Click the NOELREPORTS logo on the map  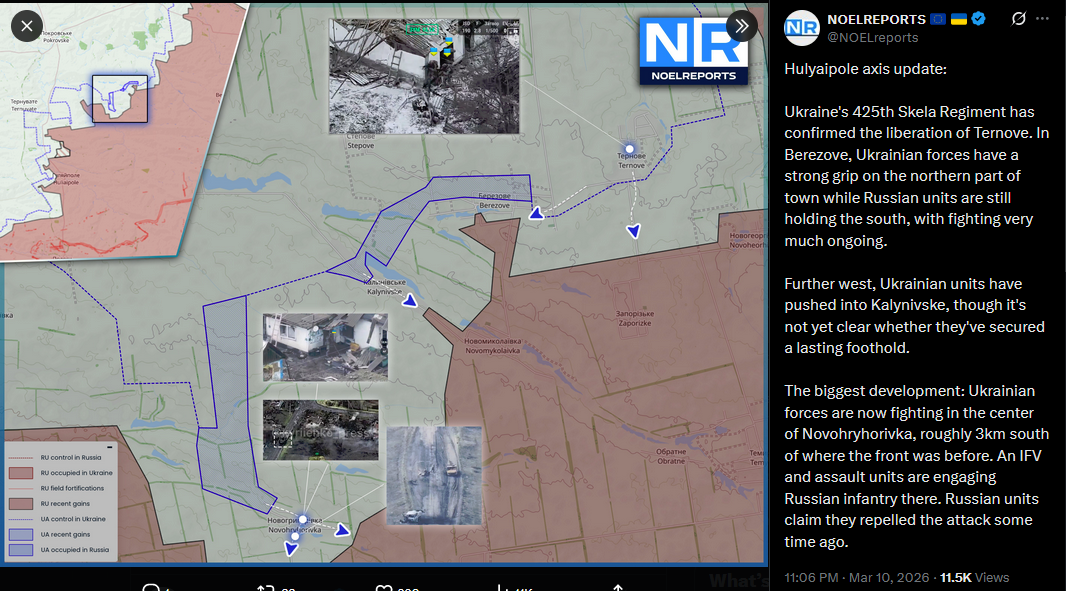(x=693, y=51)
